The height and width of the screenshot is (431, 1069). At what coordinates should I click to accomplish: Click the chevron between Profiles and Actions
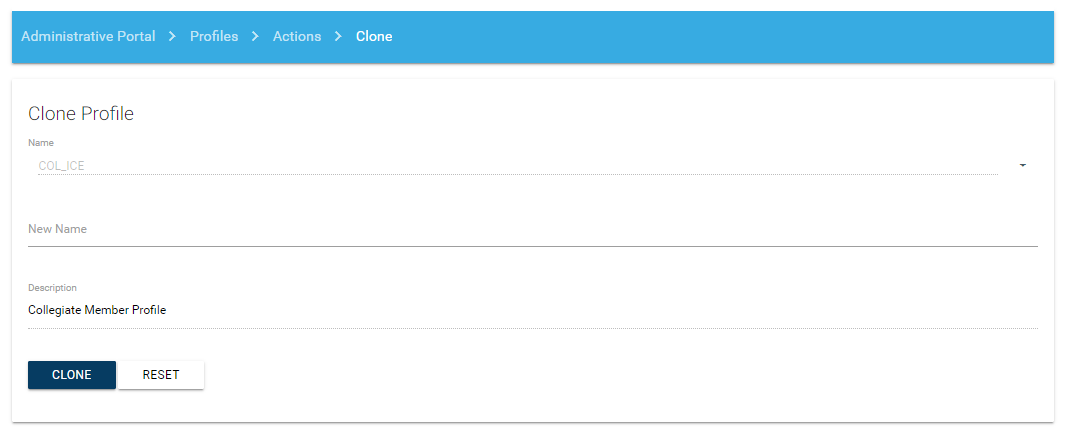point(255,37)
